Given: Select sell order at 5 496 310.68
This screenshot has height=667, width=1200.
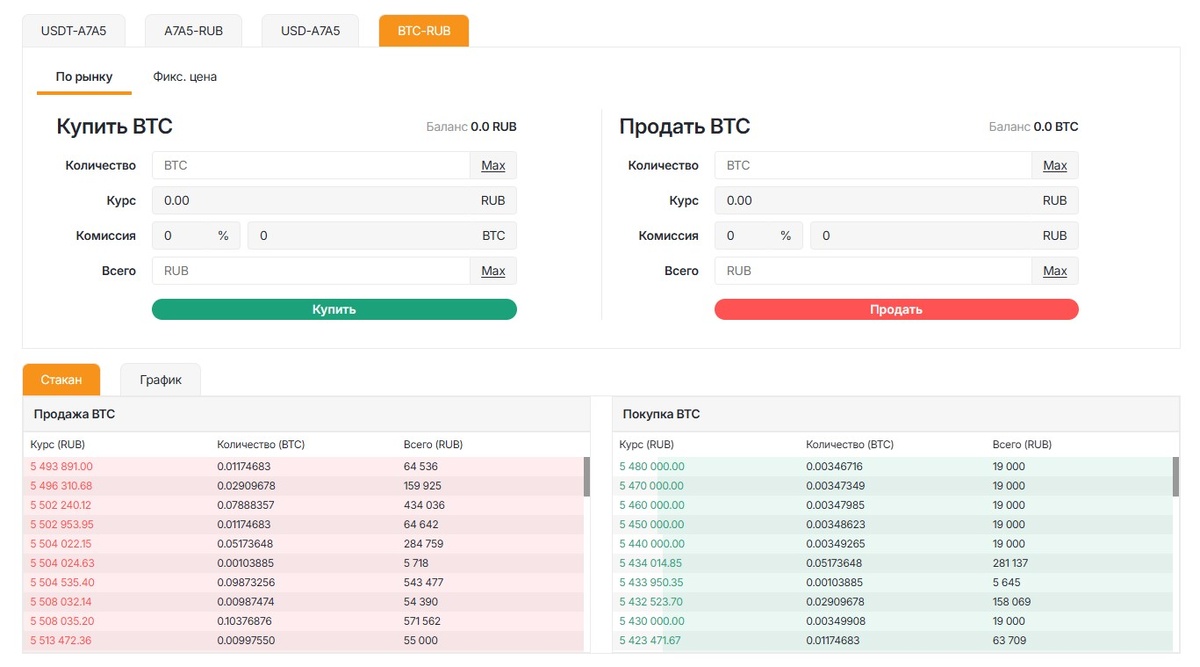Looking at the screenshot, I should click(x=303, y=486).
